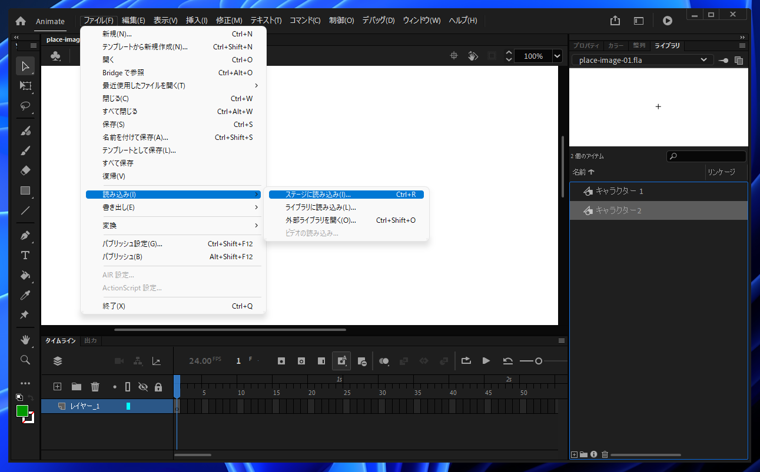Pin the current library using pin icon

pyautogui.click(x=723, y=60)
